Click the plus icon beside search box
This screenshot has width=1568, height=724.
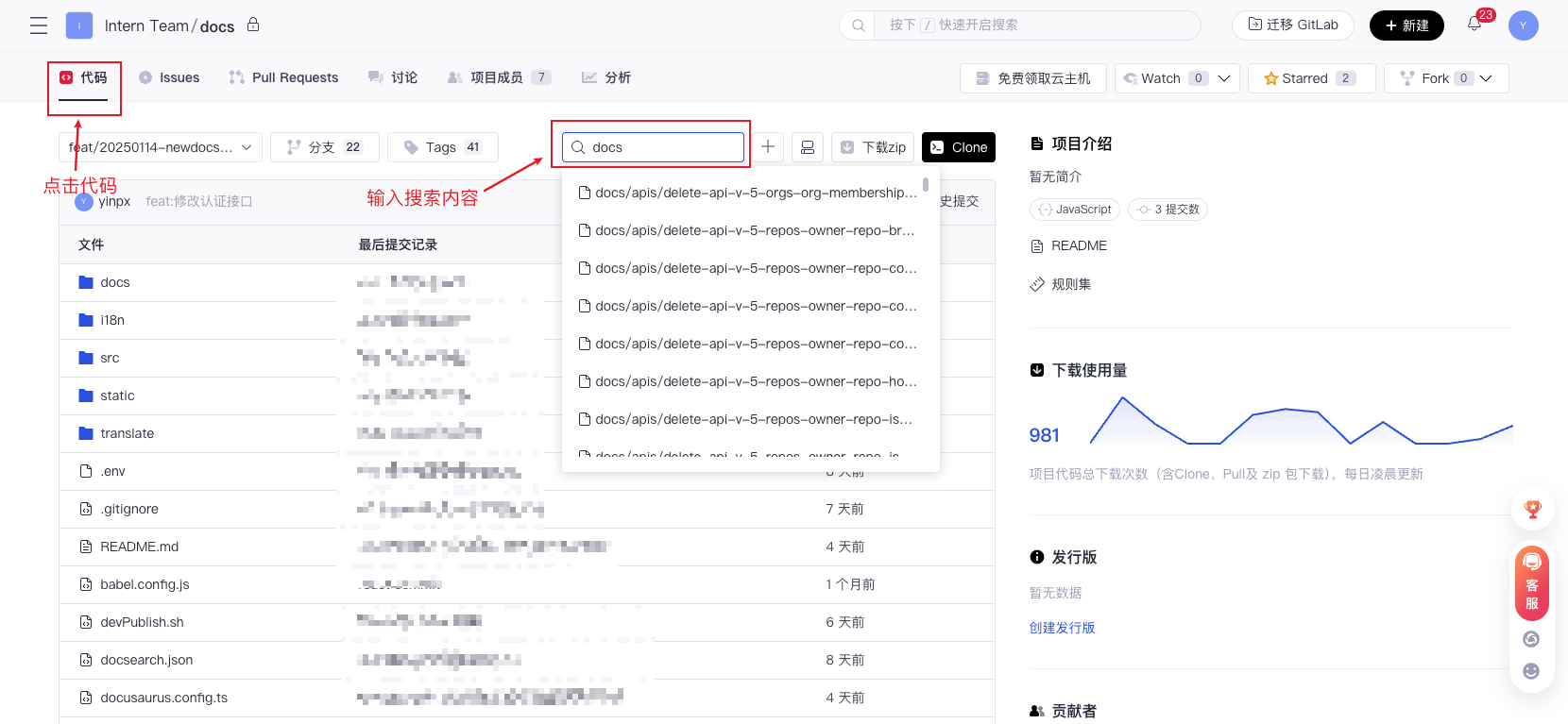tap(768, 147)
